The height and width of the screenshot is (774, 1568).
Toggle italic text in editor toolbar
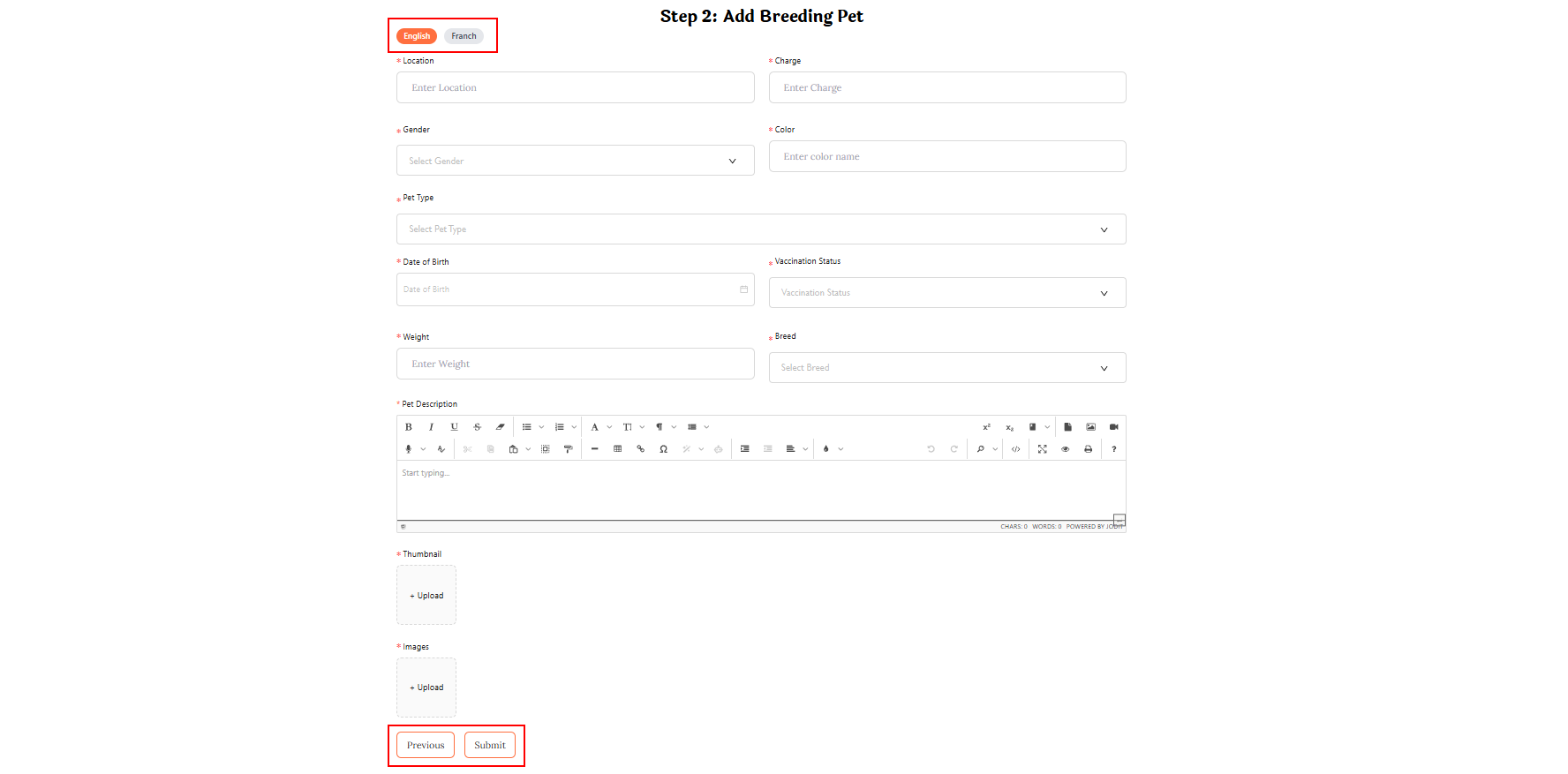(432, 427)
